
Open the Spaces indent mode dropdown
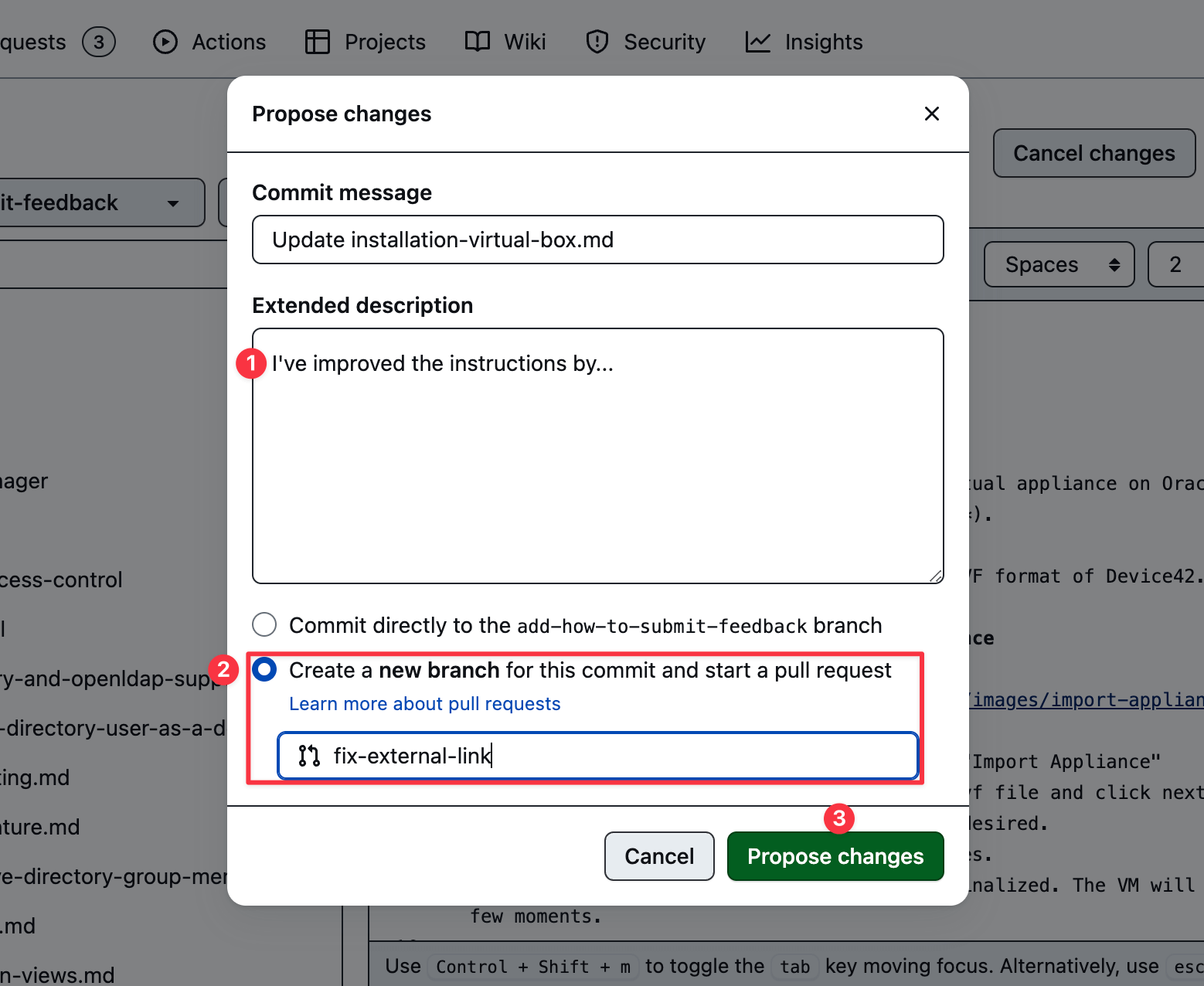(1059, 265)
